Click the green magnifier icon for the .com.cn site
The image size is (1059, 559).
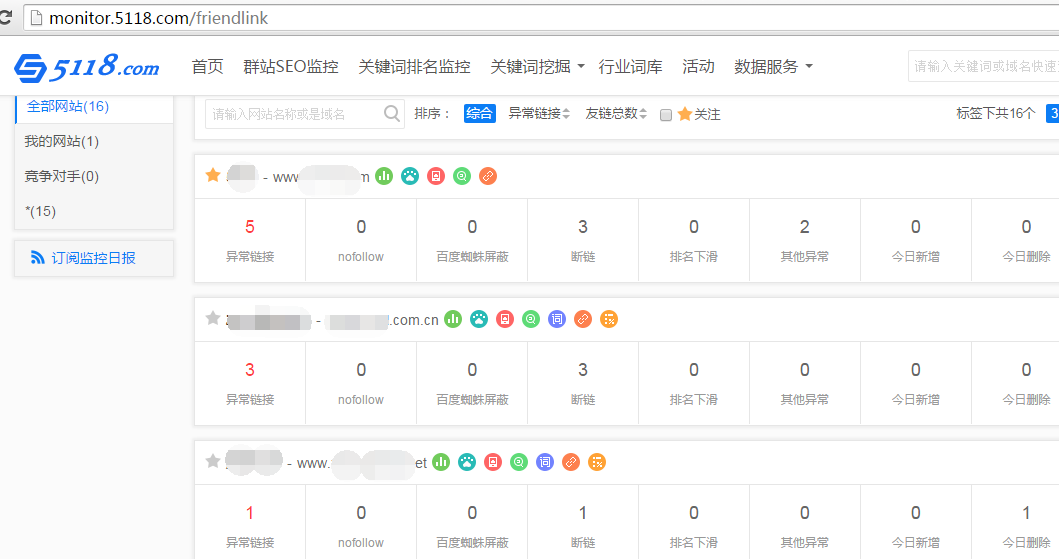click(x=531, y=319)
